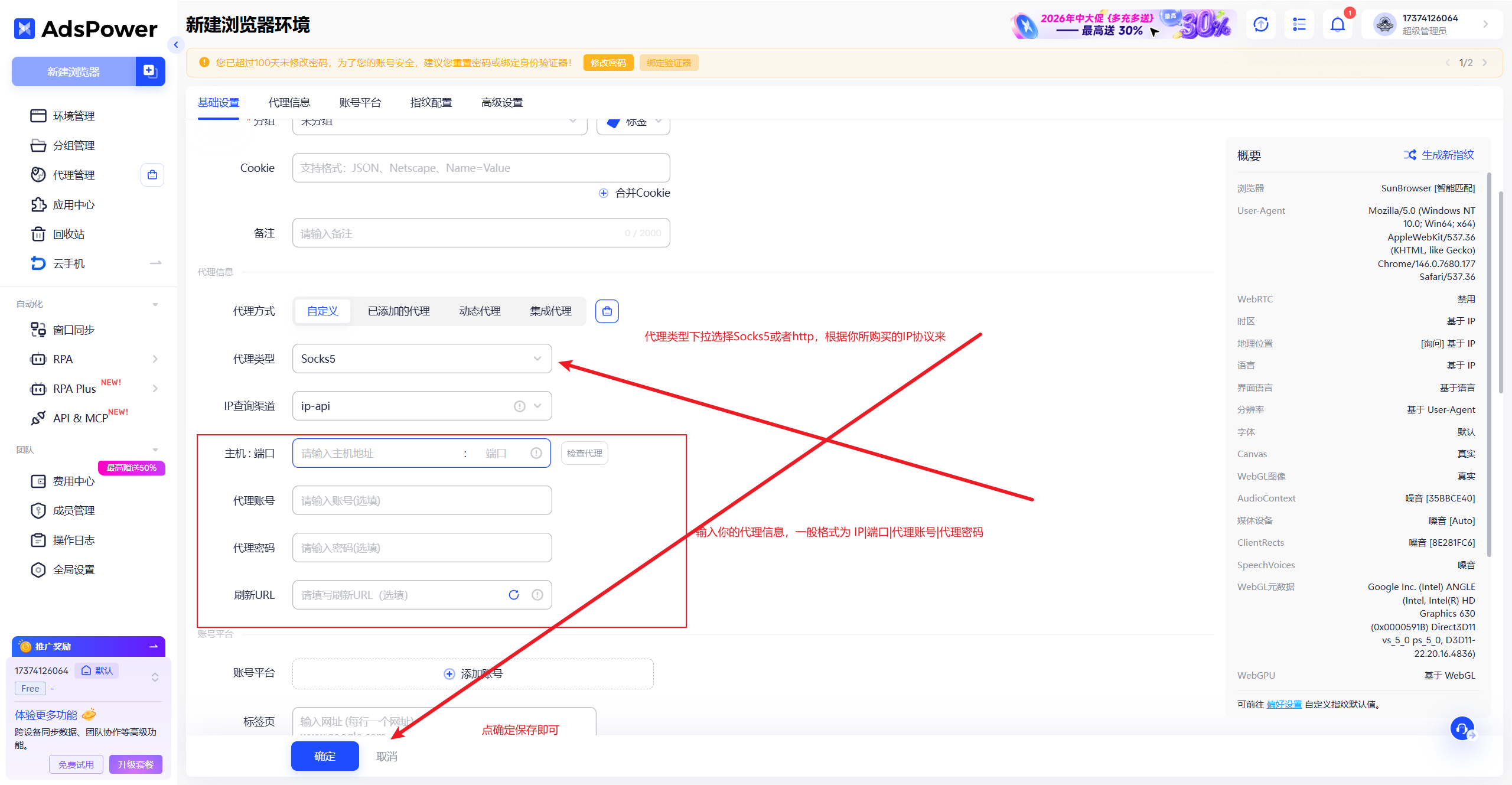The height and width of the screenshot is (785, 1512).
Task: Expand the RPA Plus submenu
Action: [155, 389]
